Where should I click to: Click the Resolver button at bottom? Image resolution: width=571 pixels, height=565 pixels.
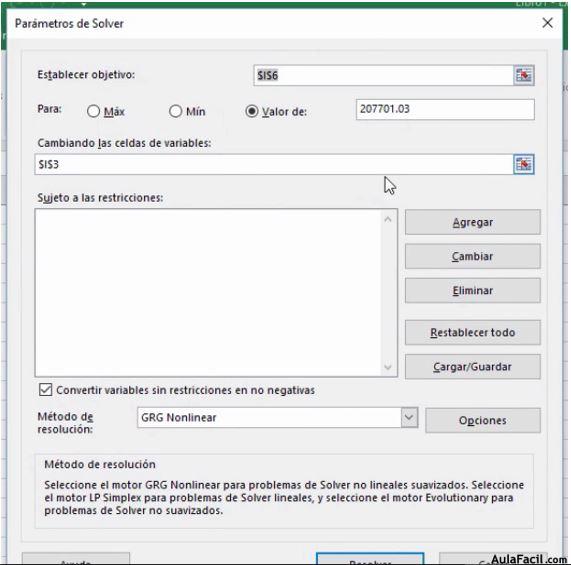pos(370,560)
